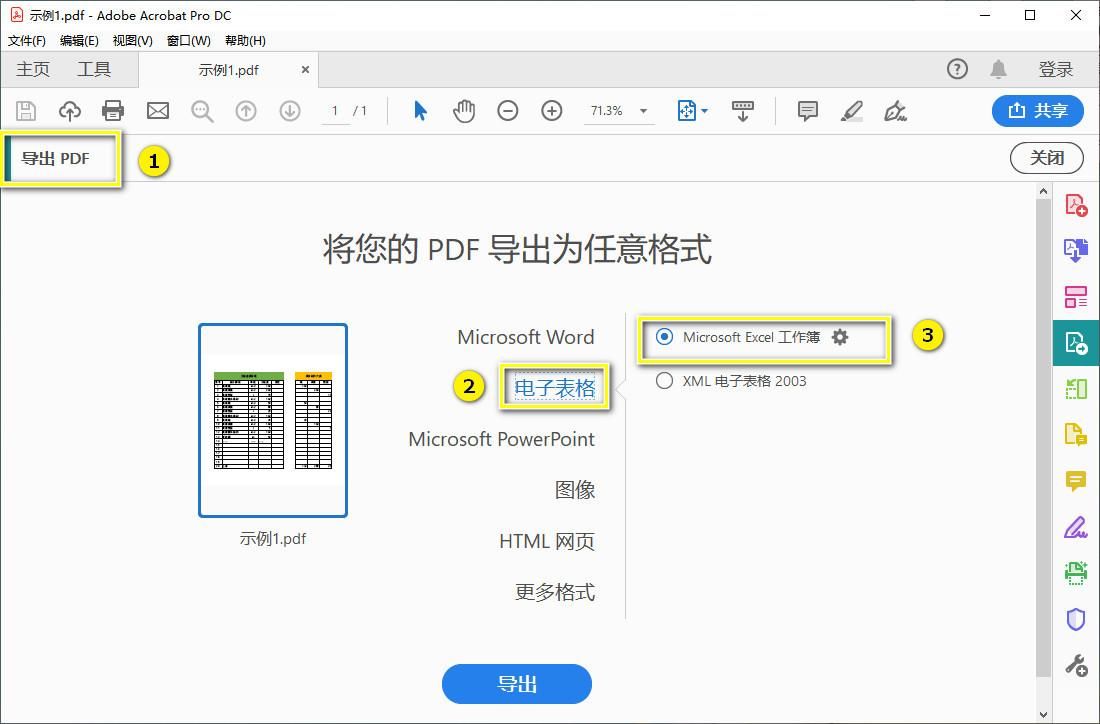Open the 窗口(W) menu
The image size is (1100, 724).
[x=189, y=41]
